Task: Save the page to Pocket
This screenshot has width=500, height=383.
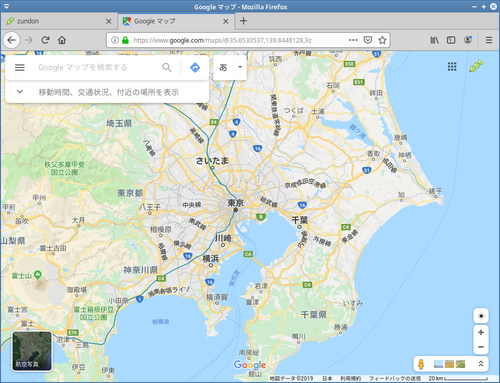Action: 368,40
